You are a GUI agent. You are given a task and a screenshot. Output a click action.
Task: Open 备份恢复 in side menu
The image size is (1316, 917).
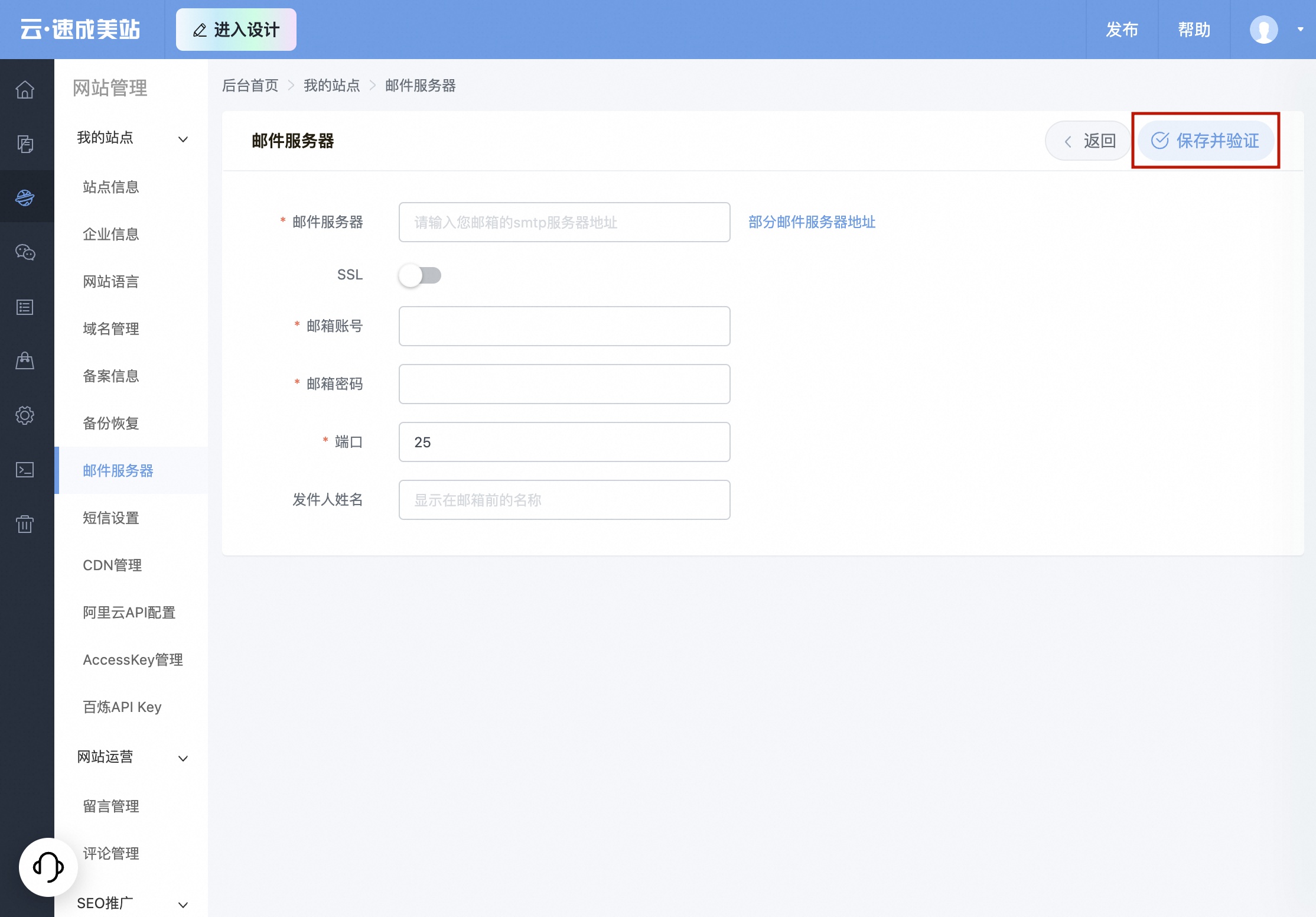111,424
